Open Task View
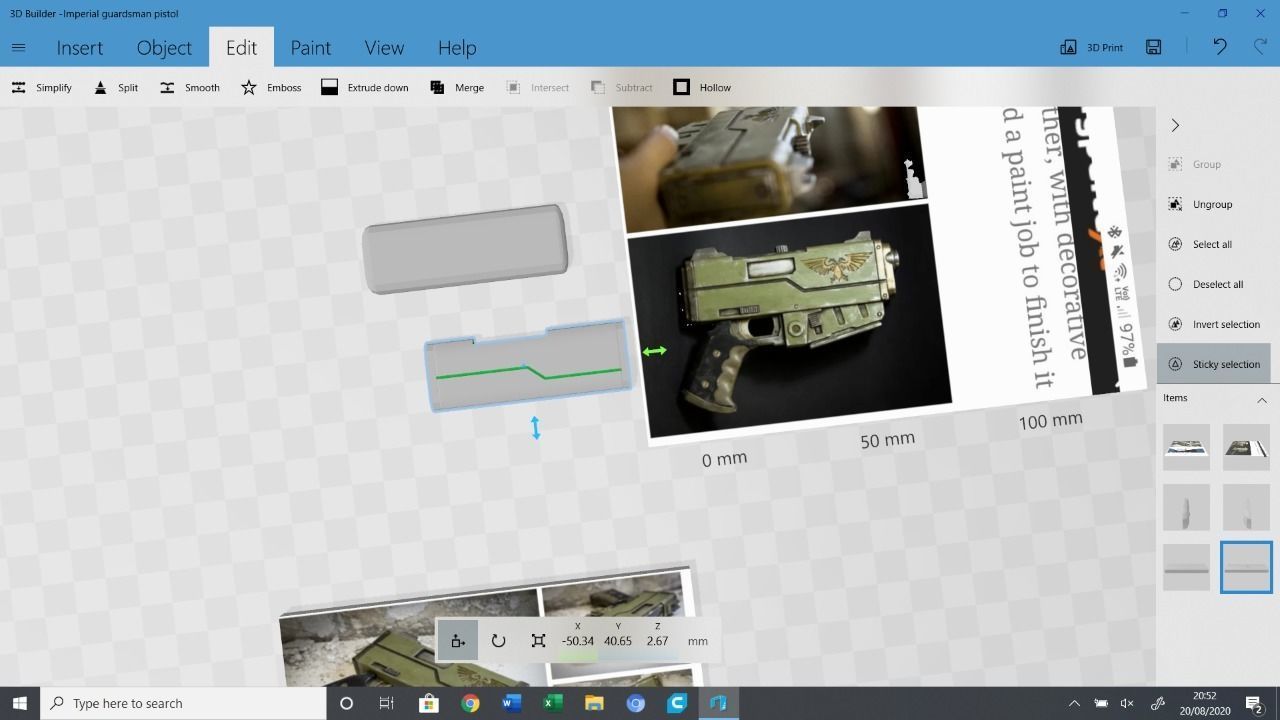The width and height of the screenshot is (1280, 720). click(x=387, y=703)
